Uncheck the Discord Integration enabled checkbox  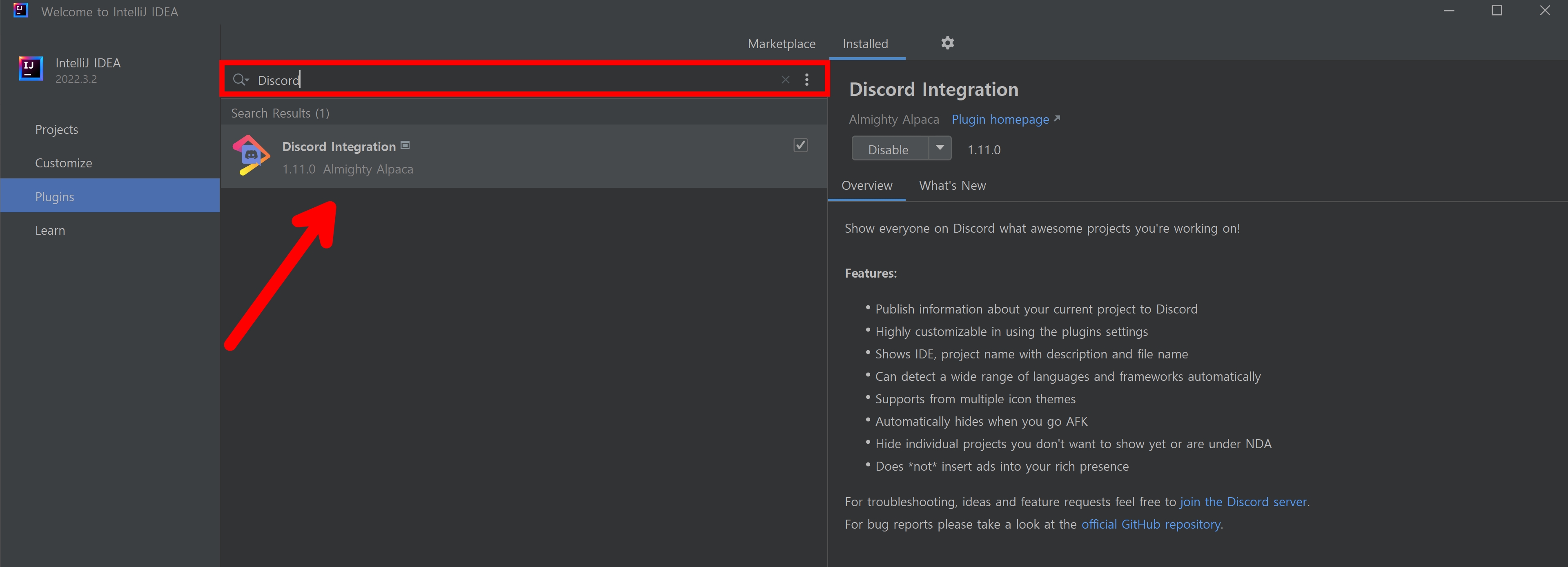pos(800,145)
